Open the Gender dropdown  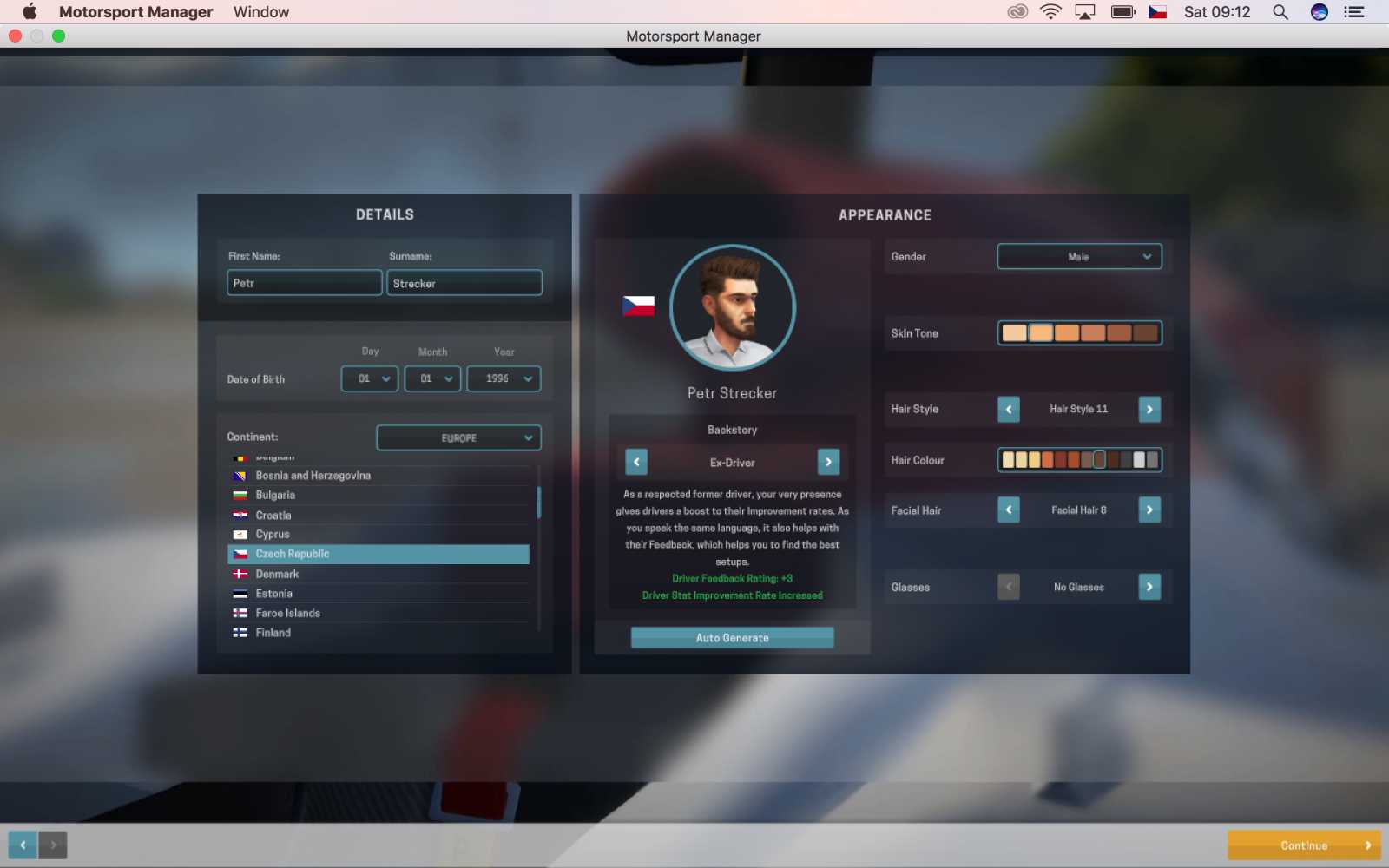coord(1079,256)
